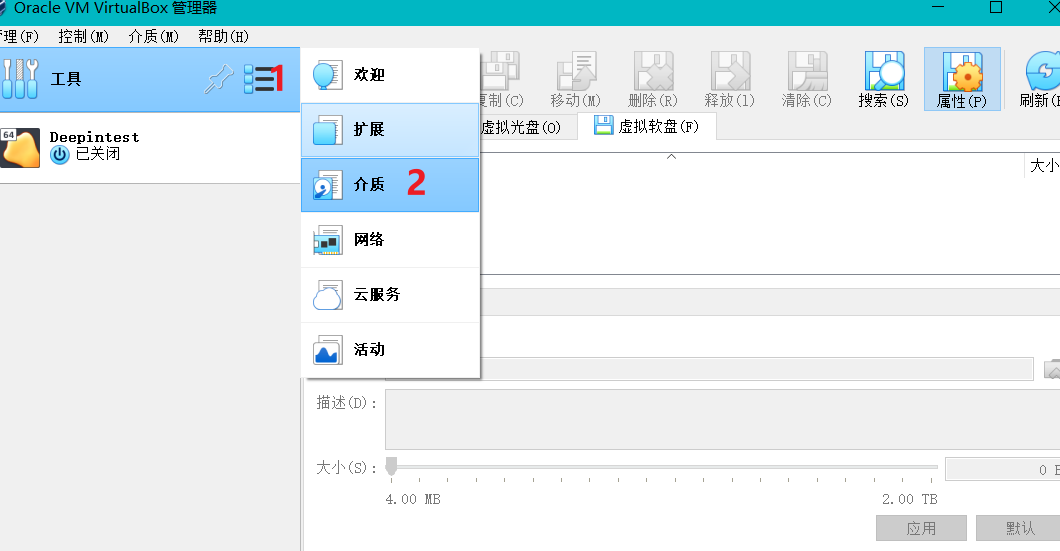Open the 介质(M) menu bar item
This screenshot has height=551, width=1060.
(x=153, y=37)
